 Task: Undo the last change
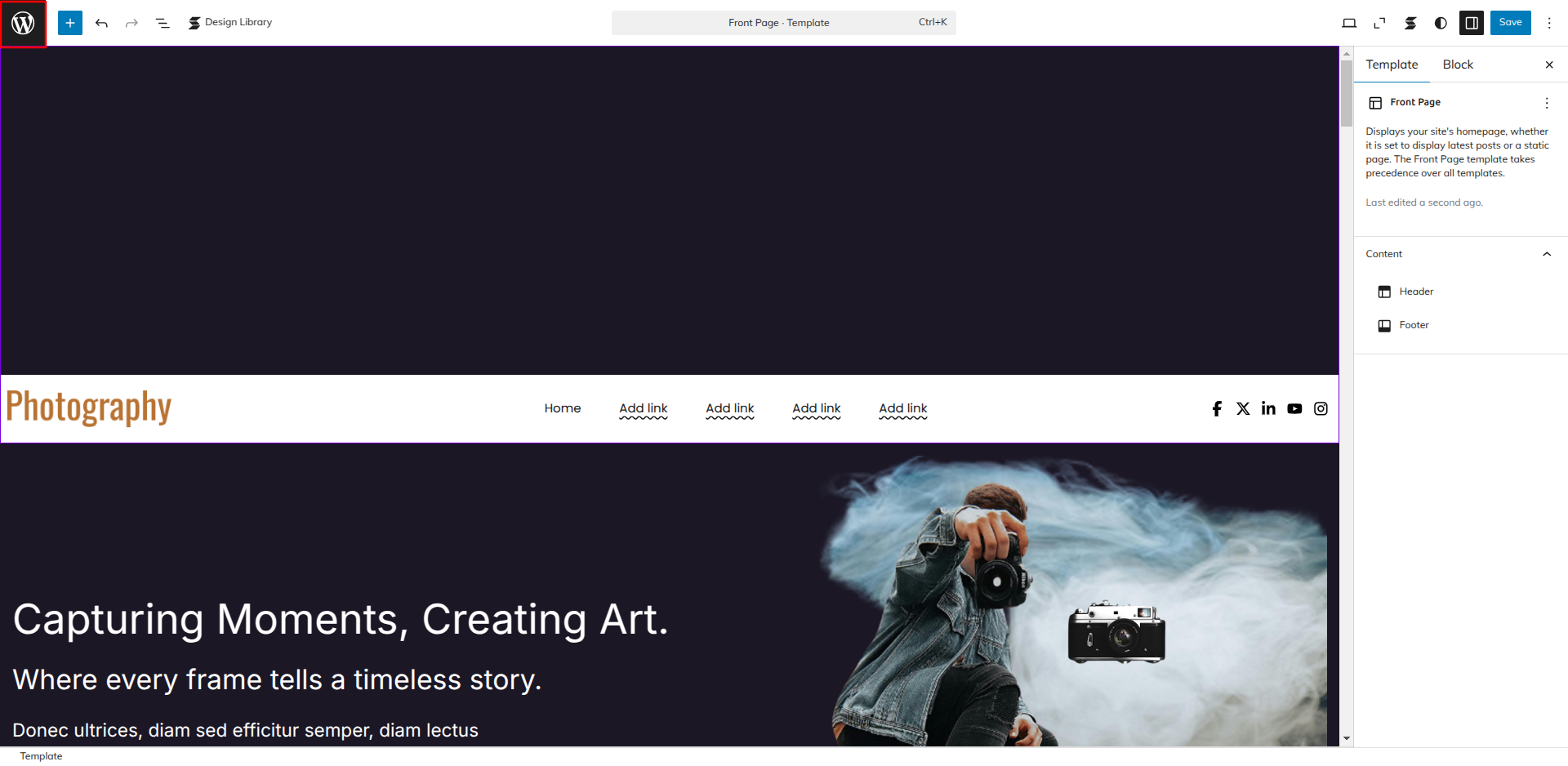click(101, 23)
